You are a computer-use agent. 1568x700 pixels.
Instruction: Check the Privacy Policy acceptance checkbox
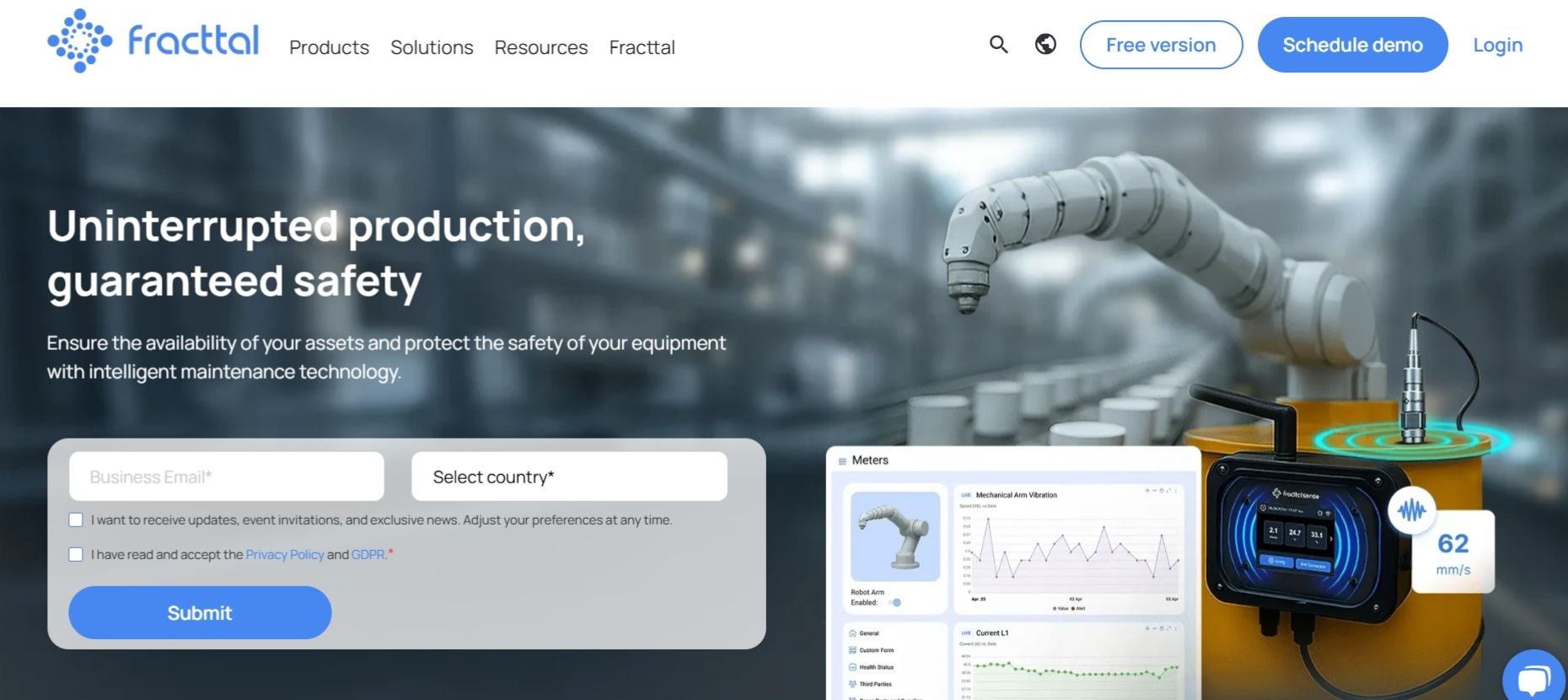[x=76, y=554]
